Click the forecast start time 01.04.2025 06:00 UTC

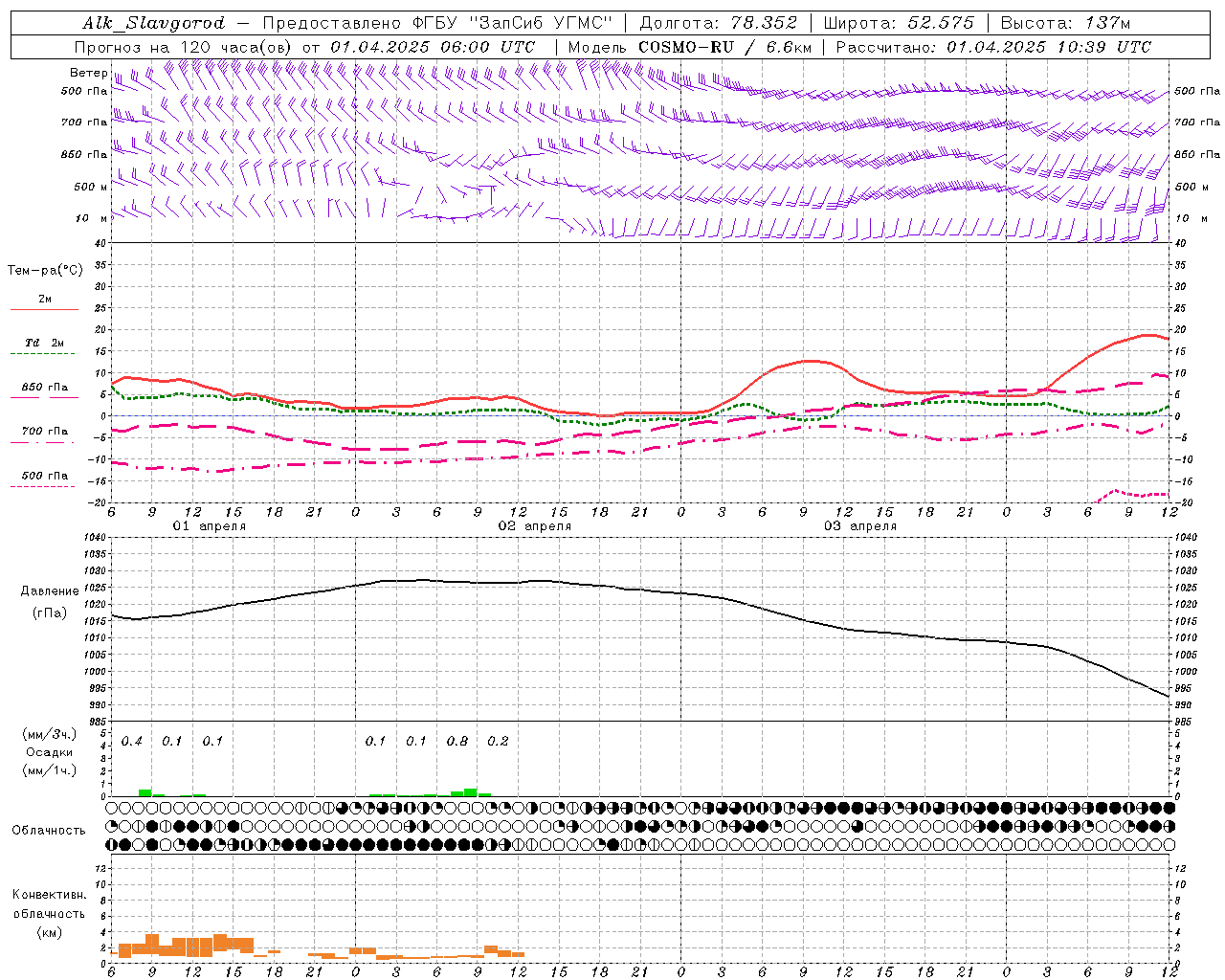coord(433,47)
